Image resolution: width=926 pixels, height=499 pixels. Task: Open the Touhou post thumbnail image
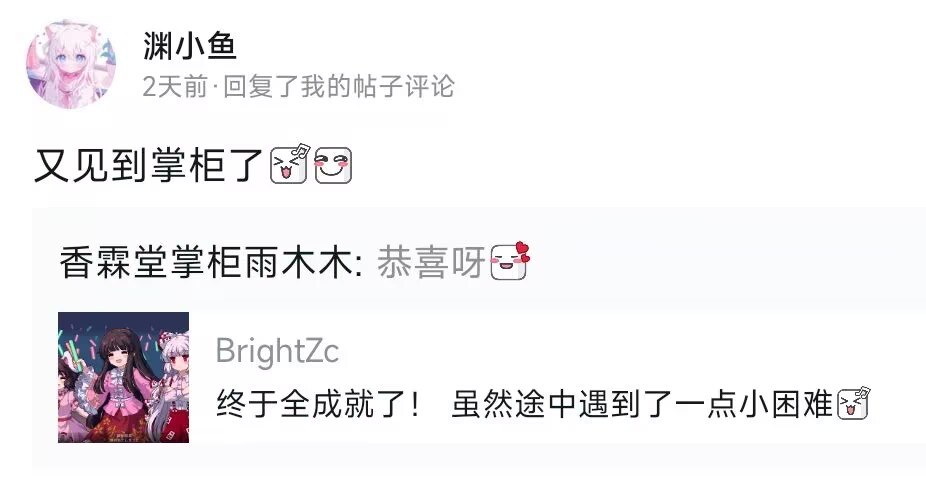(123, 377)
